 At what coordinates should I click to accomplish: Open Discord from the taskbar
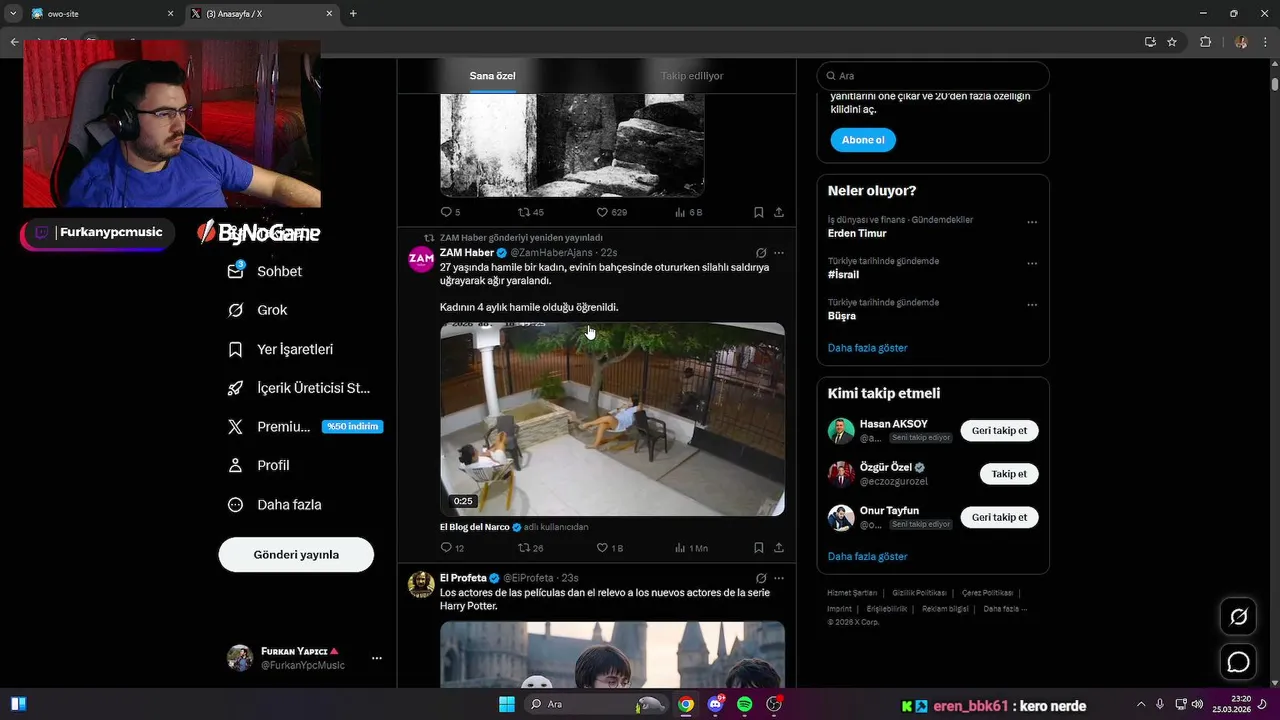coord(715,705)
